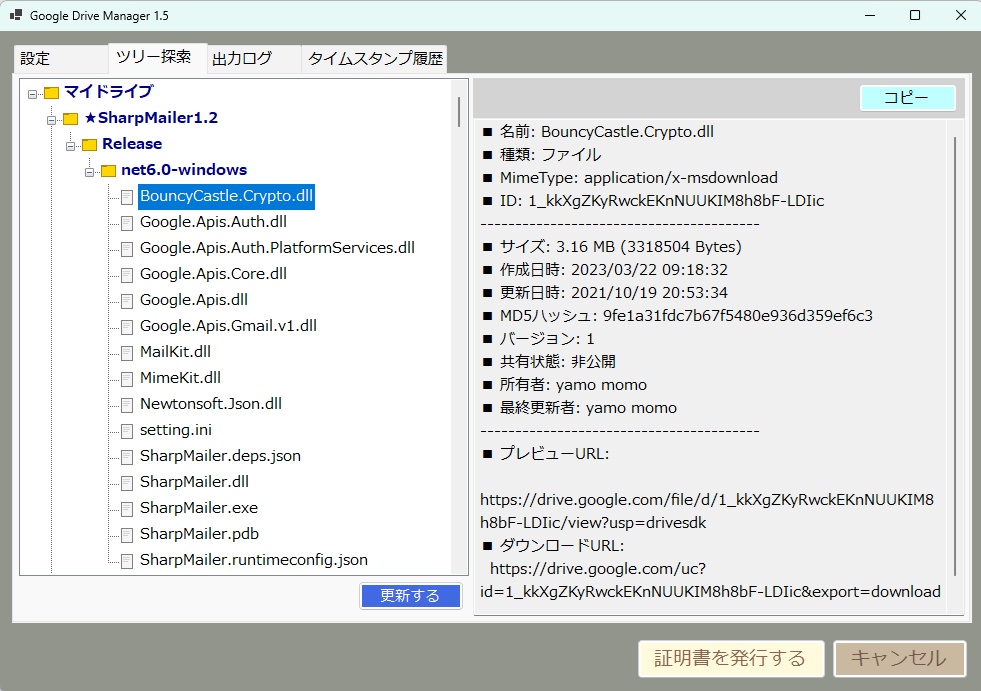Screen dimensions: 981x691
Task: Click file icon beside SharpMailer.dll
Action: pos(126,483)
